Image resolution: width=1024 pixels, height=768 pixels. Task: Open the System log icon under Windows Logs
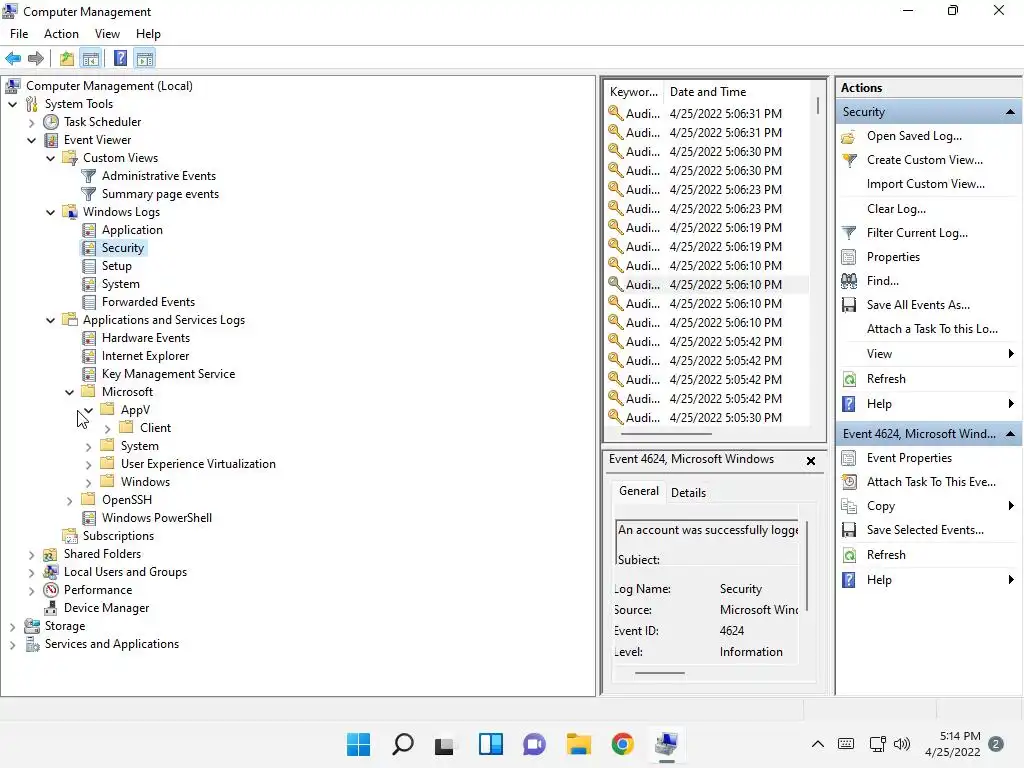point(89,284)
